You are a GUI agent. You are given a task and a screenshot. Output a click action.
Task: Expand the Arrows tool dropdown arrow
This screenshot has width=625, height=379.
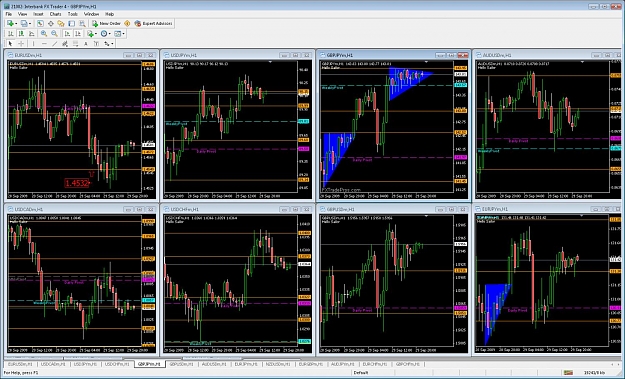click(112, 43)
